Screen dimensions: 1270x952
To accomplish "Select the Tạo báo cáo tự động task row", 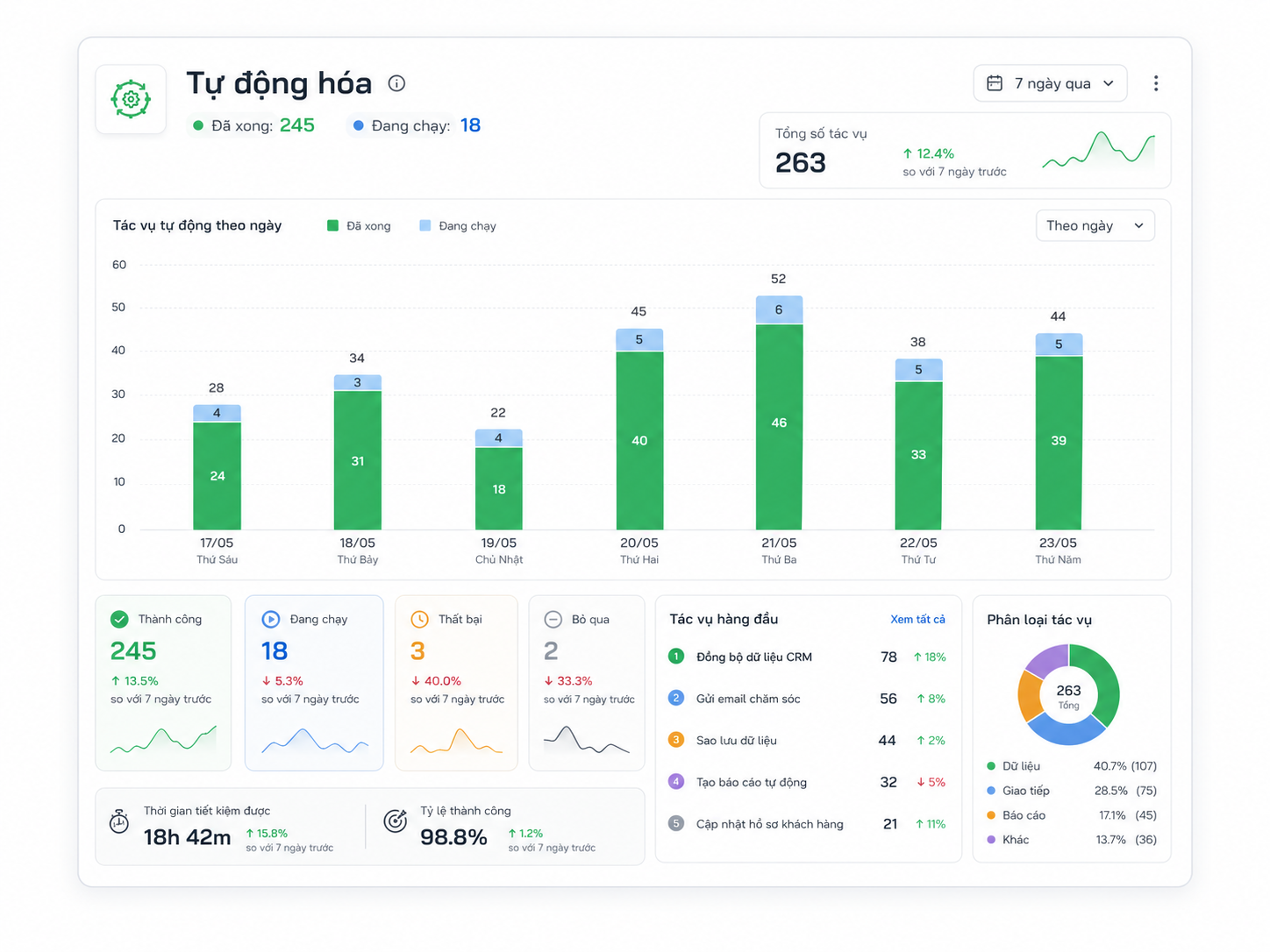I will 807,782.
